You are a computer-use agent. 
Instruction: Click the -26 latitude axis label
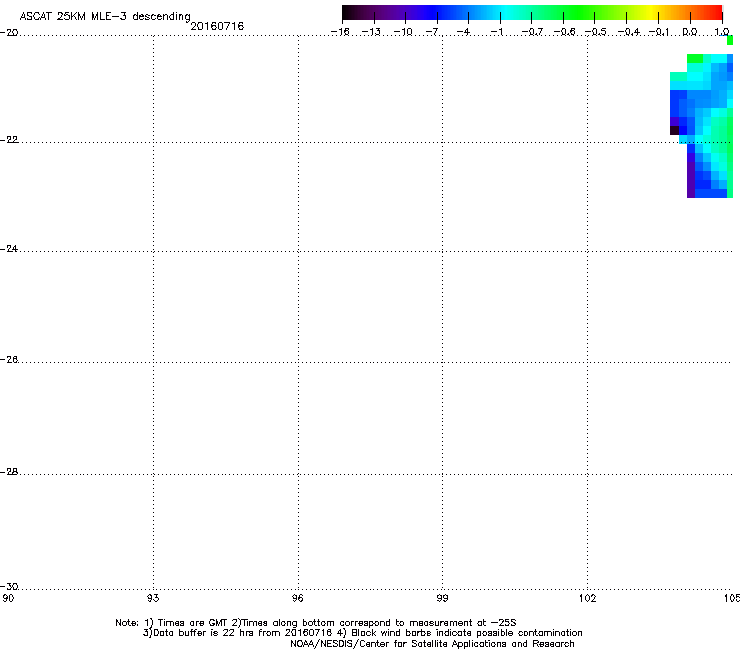click(x=9, y=360)
